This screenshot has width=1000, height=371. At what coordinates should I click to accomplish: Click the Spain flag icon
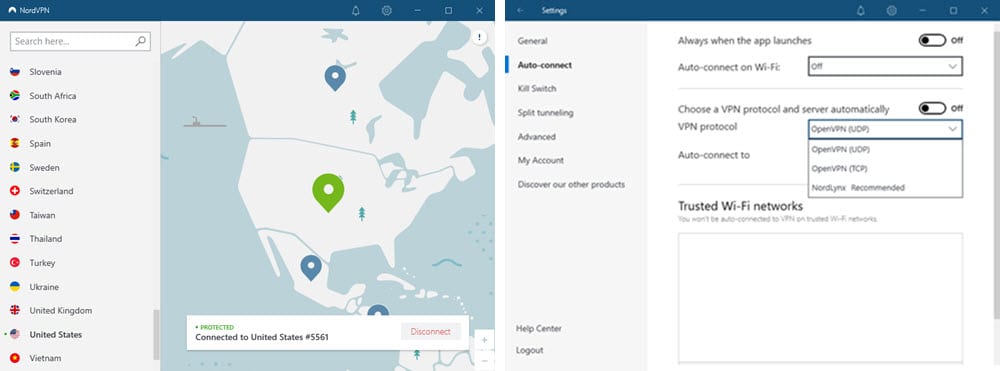click(15, 143)
